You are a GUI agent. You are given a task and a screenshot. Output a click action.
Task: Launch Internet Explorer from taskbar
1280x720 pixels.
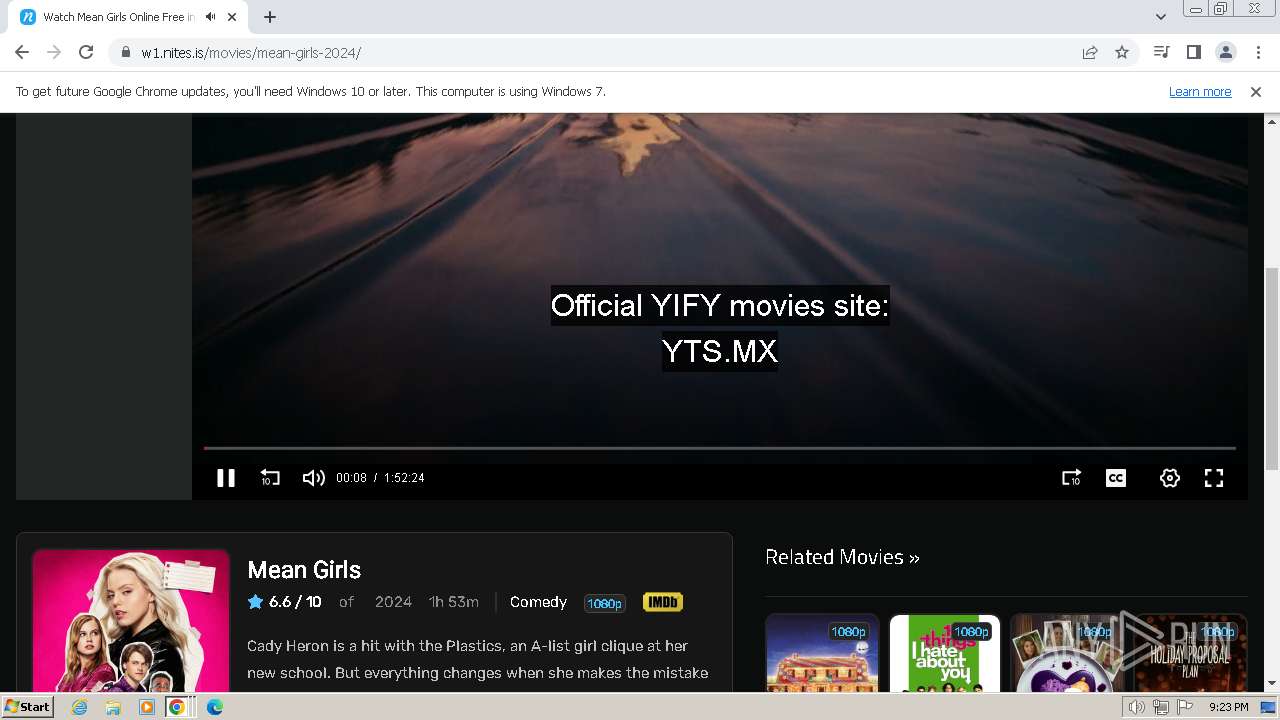click(x=79, y=707)
